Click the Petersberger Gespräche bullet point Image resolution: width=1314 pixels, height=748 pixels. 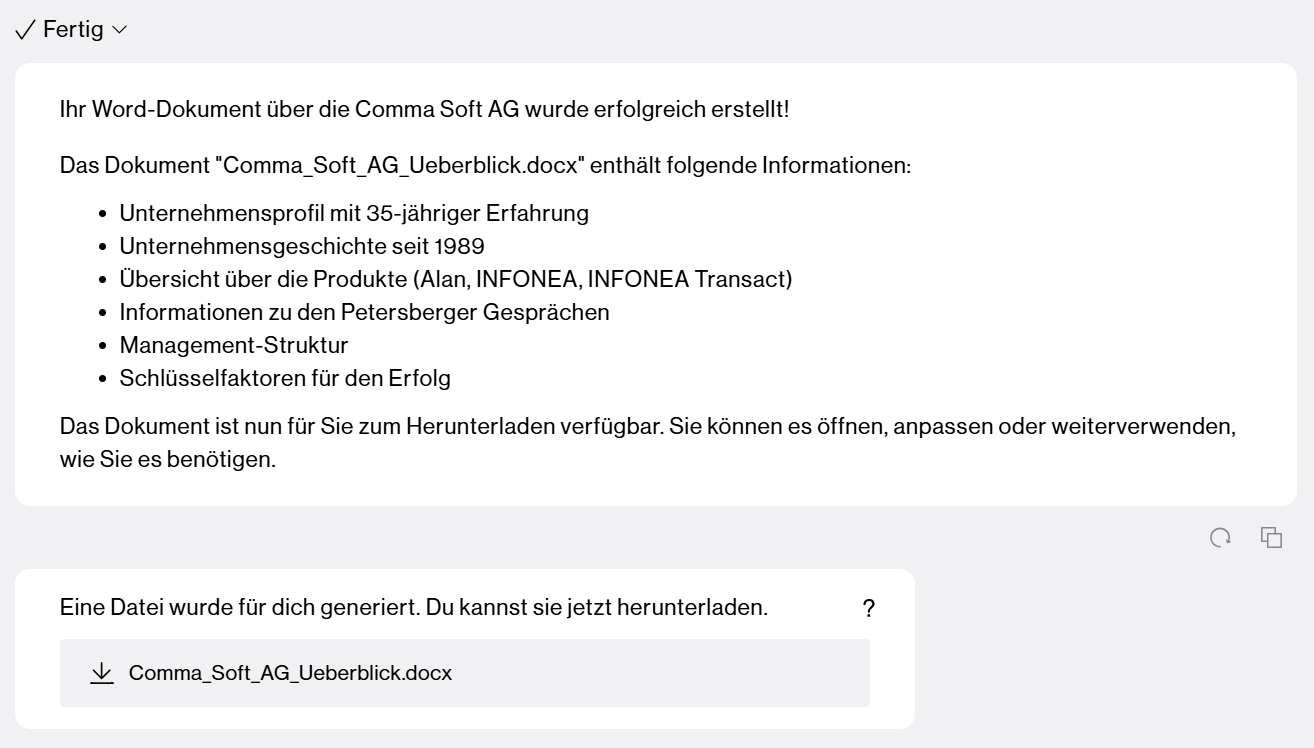click(x=364, y=312)
